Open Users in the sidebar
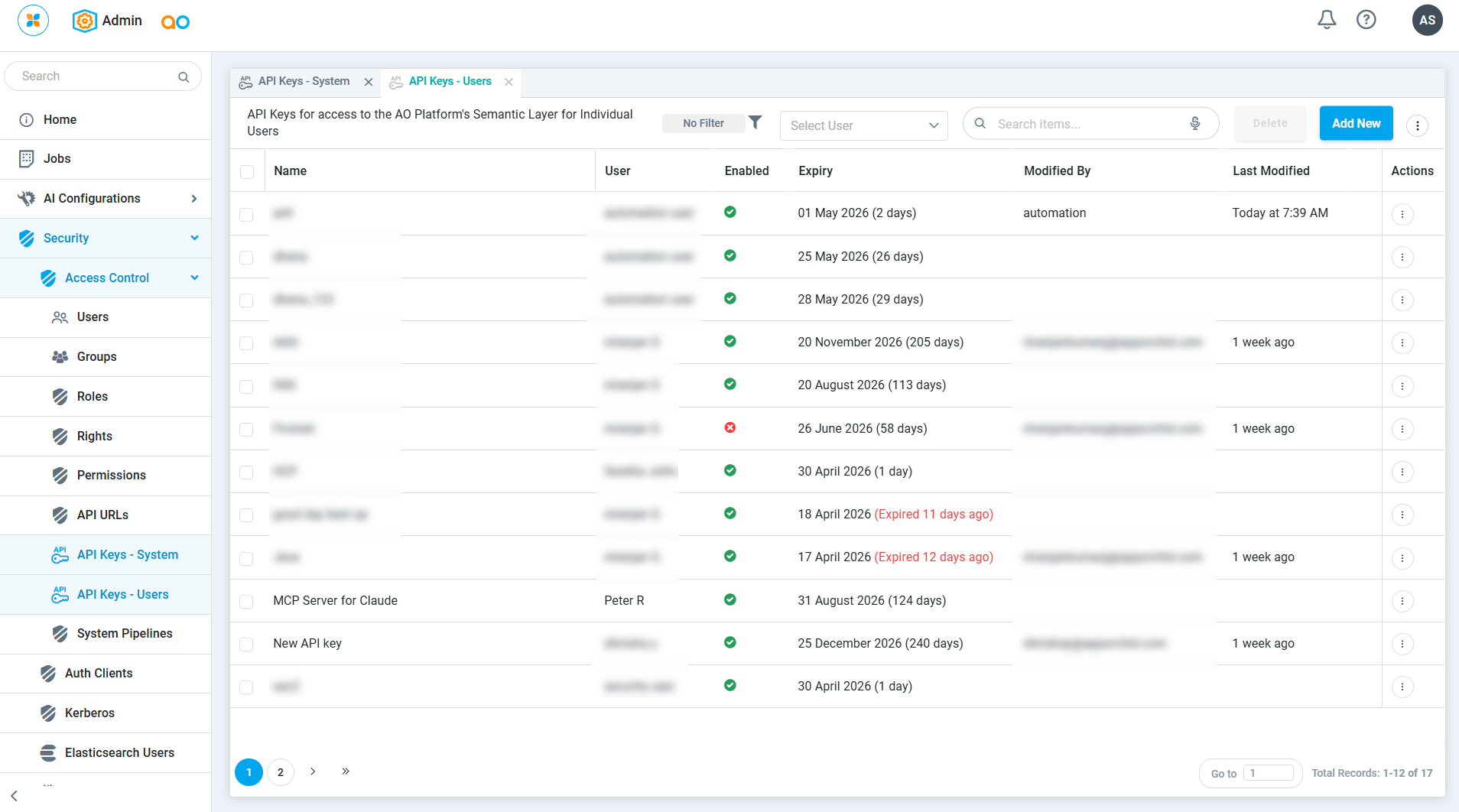Image resolution: width=1459 pixels, height=812 pixels. (x=106, y=317)
